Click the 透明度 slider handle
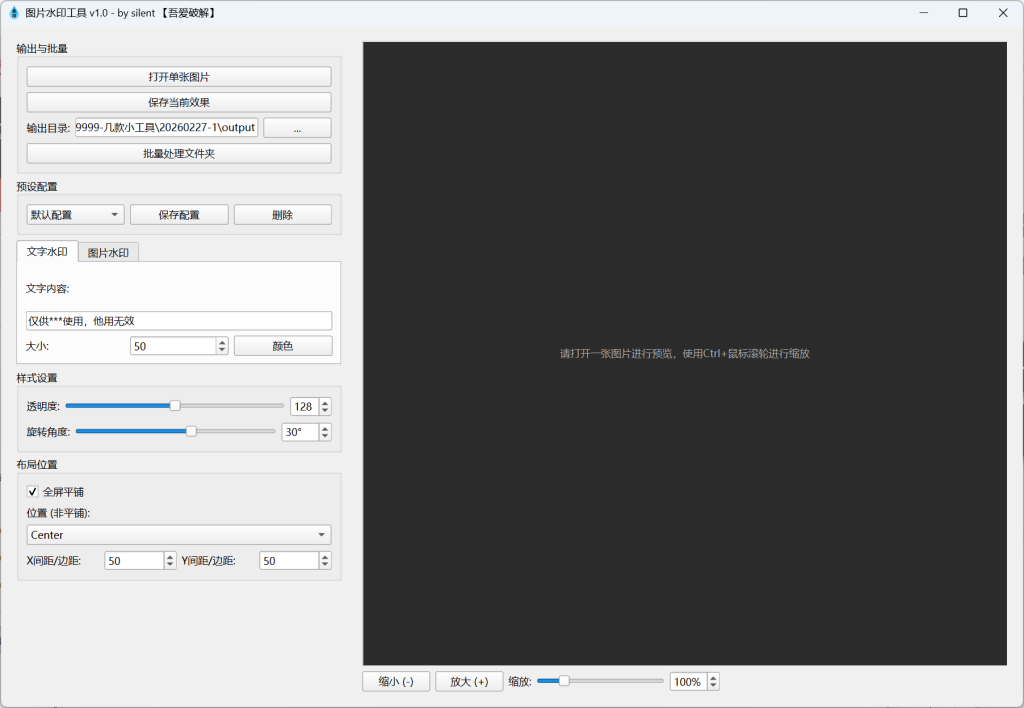The image size is (1024, 708). pos(175,406)
